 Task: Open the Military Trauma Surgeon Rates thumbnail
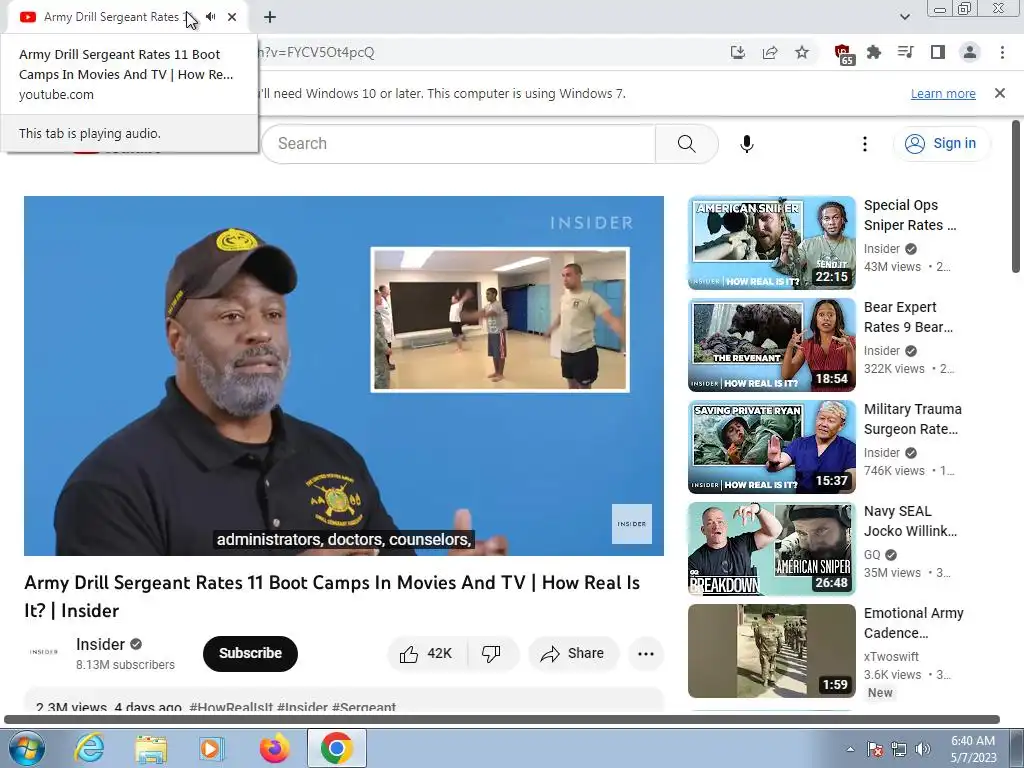[x=771, y=447]
